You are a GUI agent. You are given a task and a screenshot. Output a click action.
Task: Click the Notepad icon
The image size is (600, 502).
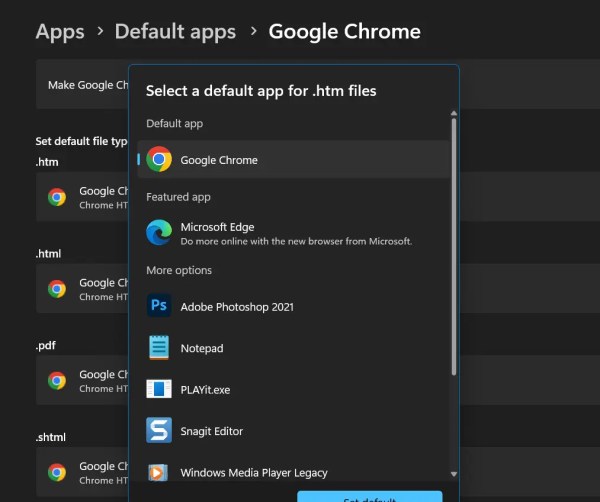159,348
